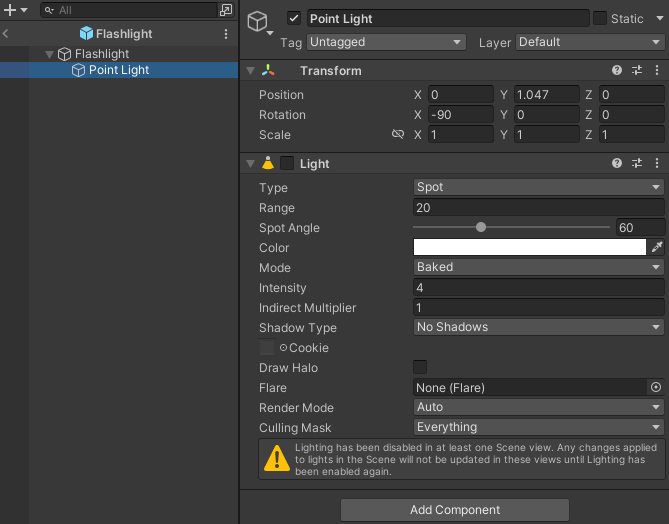Click the plus icon to create object

coord(9,10)
